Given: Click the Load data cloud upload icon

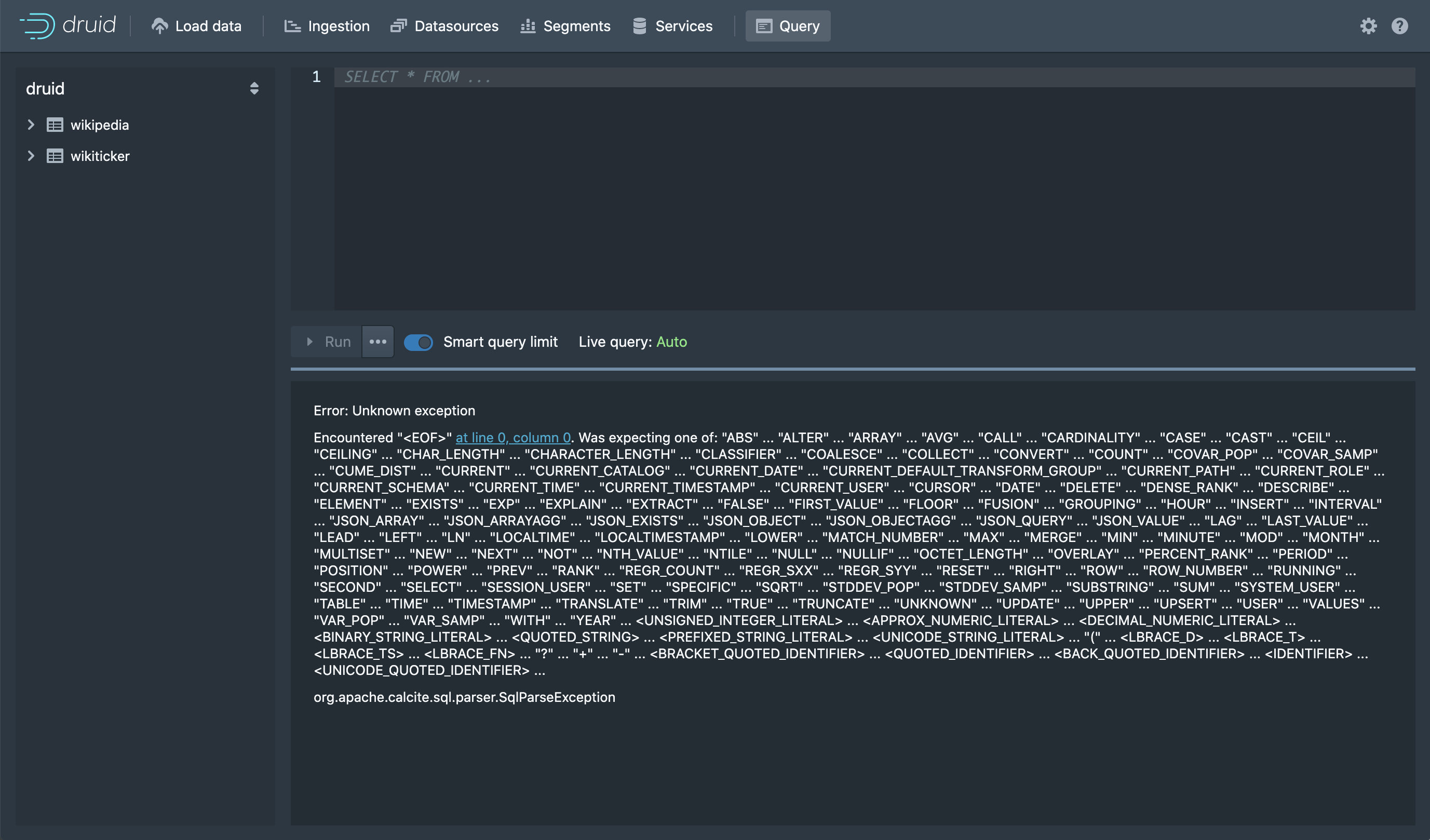Looking at the screenshot, I should (x=159, y=26).
